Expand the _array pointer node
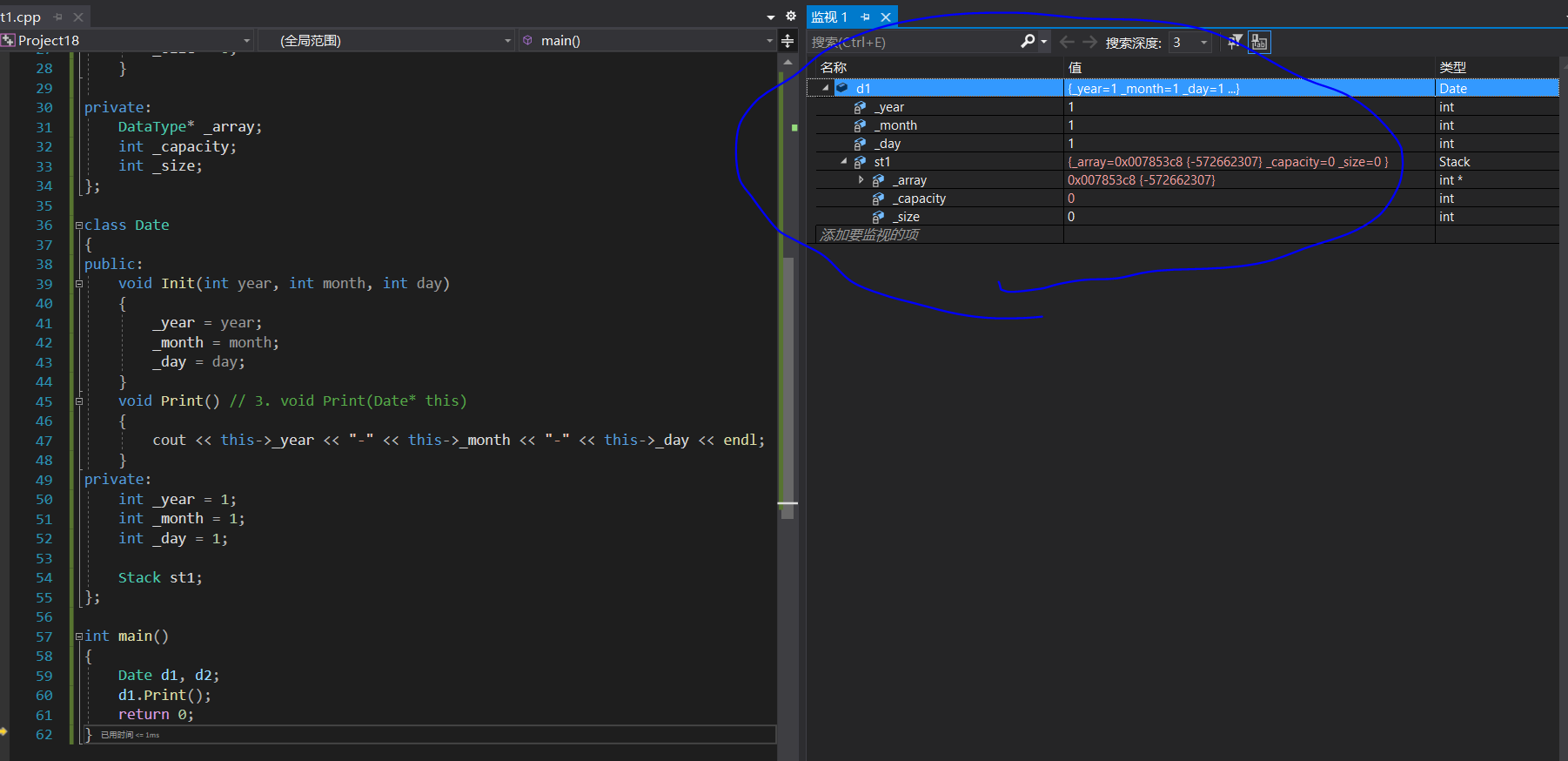 click(x=861, y=180)
